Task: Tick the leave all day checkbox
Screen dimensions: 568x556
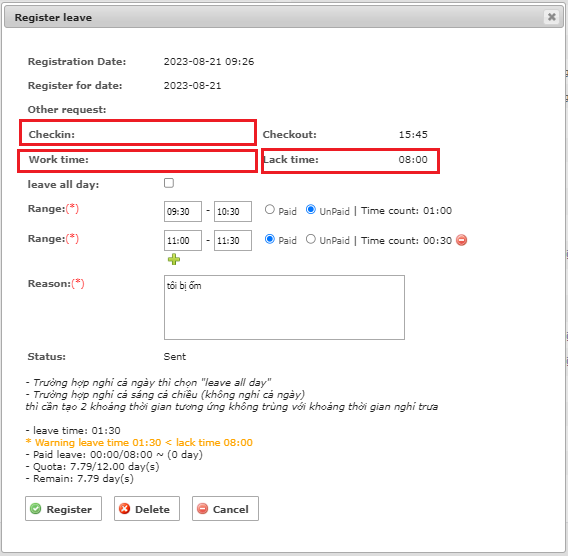Action: 169,183
